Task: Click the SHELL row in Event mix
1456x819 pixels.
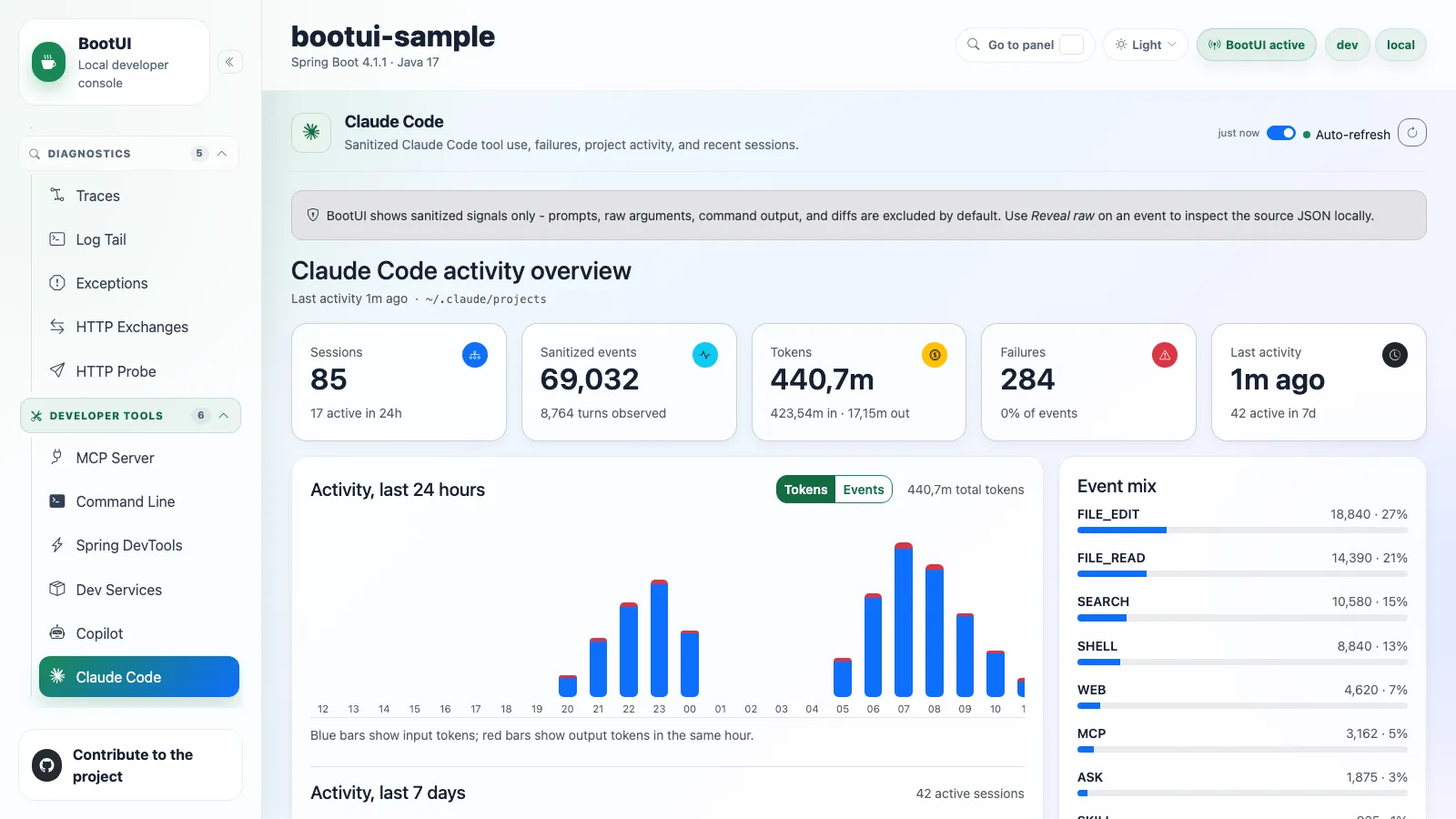Action: point(1242,652)
